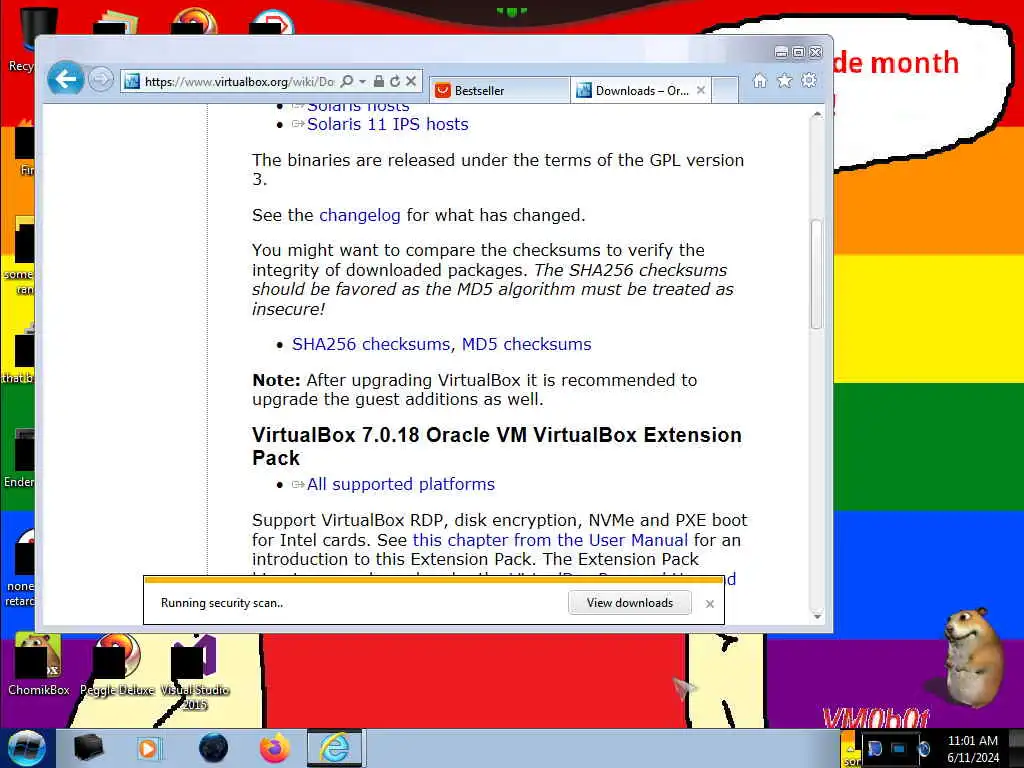This screenshot has width=1024, height=768.
Task: Open the ChomikBox desktop shortcut
Action: tap(38, 665)
